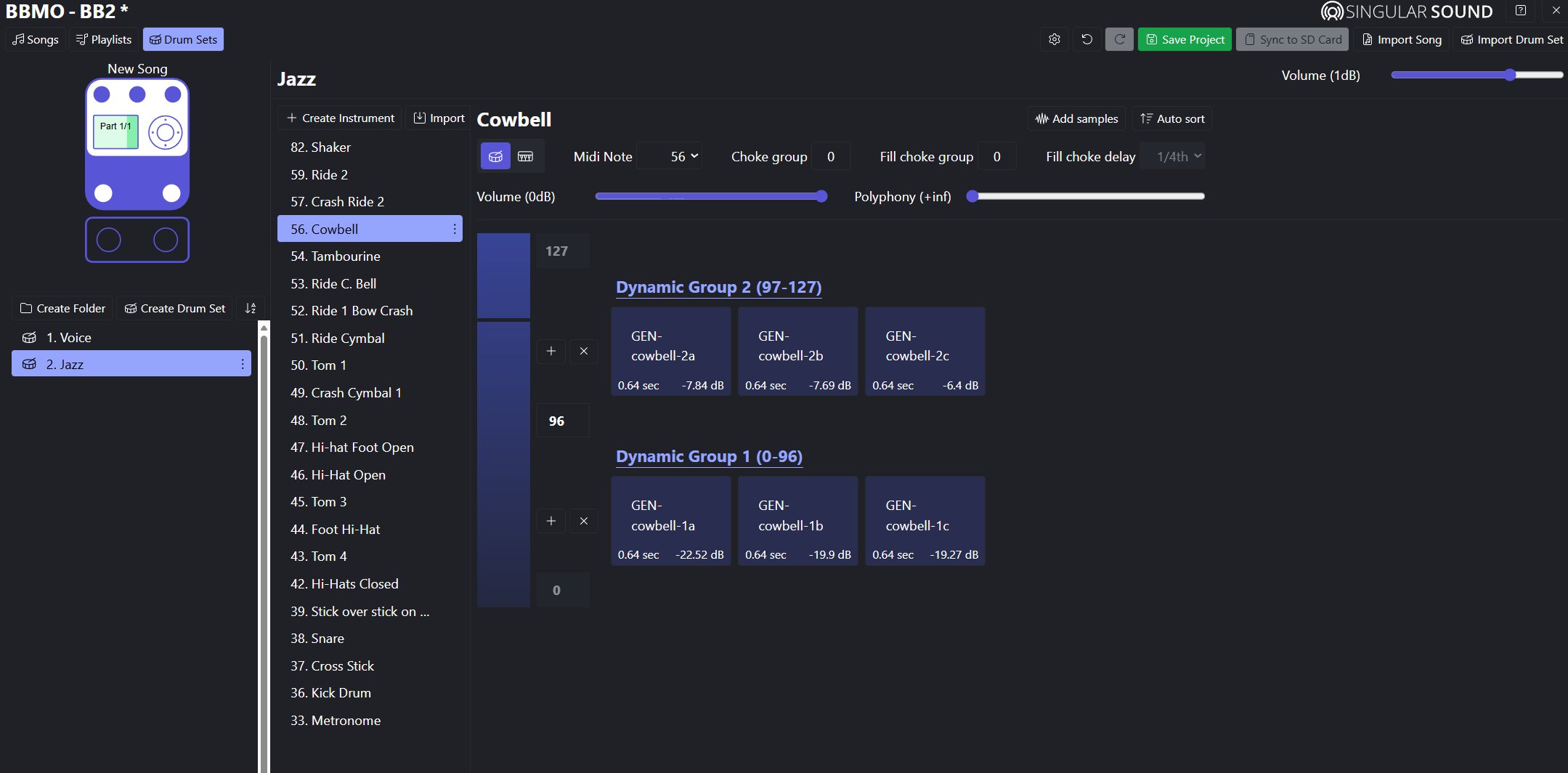
Task: Select the 2. Jazz drum set
Action: 131,364
